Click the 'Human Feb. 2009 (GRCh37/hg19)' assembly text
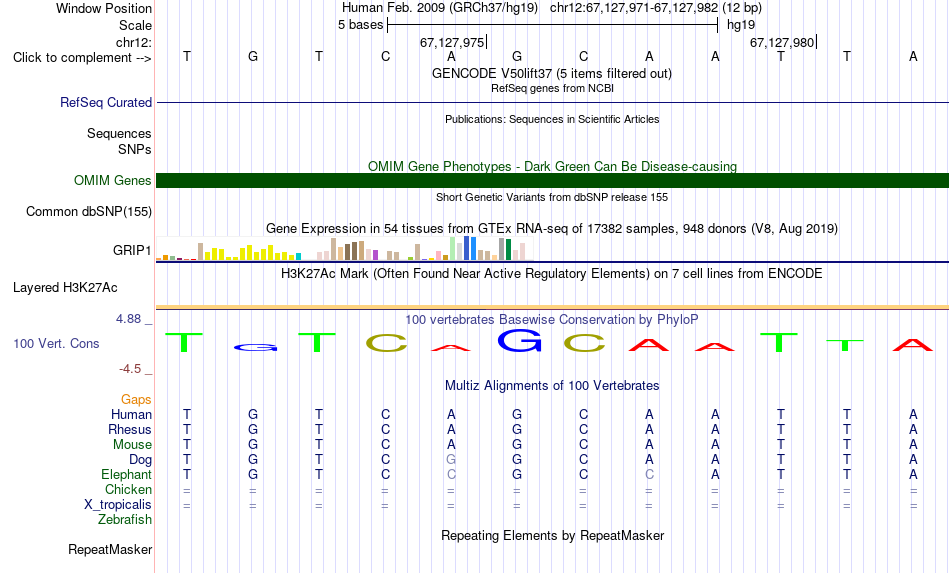The image size is (950, 573). pos(440,8)
